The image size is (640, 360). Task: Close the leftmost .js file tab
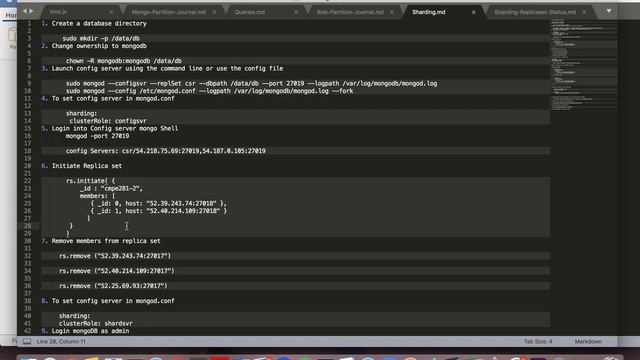(x=111, y=12)
